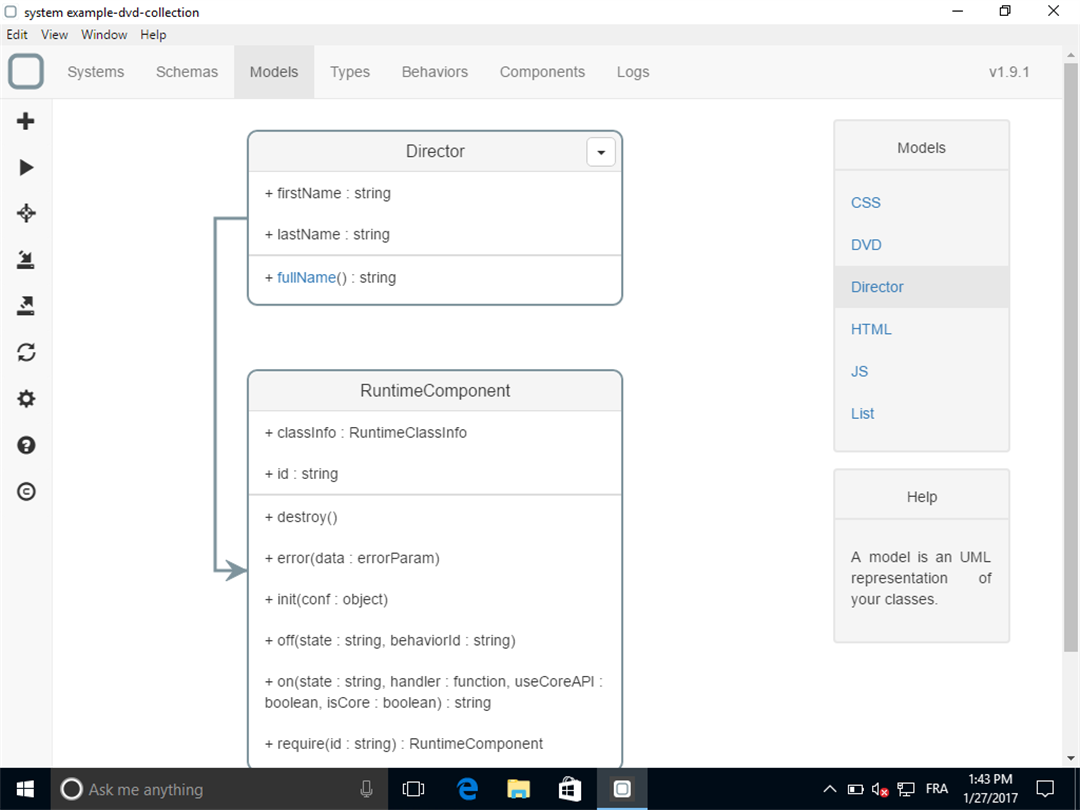Open the Logs tab
Viewport: 1080px width, 810px height.
[x=633, y=72]
